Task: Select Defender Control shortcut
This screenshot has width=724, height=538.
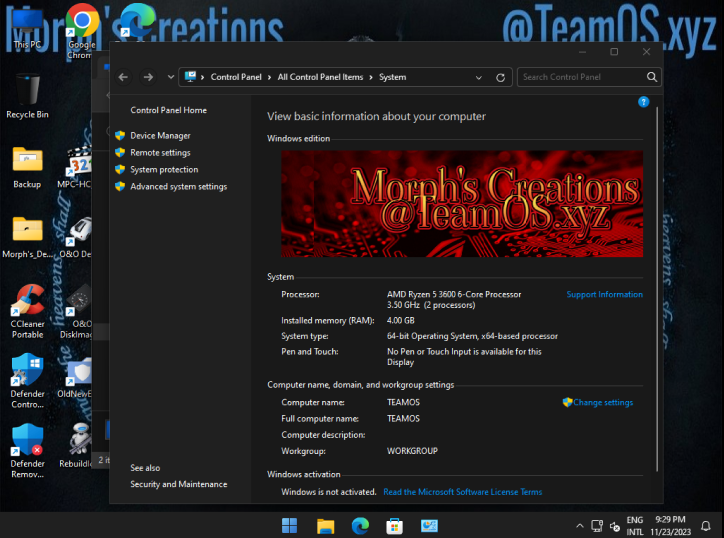Action: click(27, 382)
